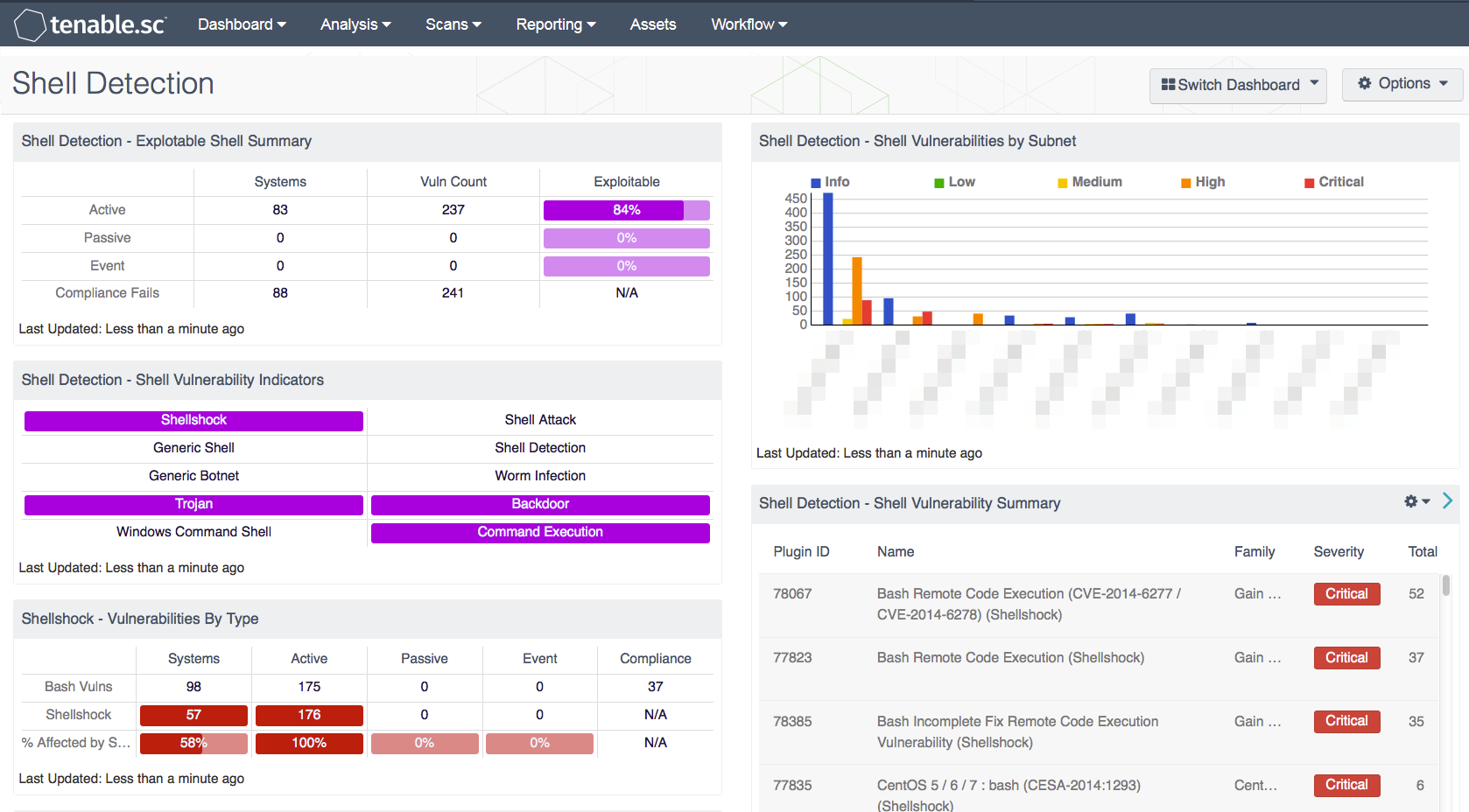1469x812 pixels.
Task: Click the Total column header
Action: (x=1423, y=552)
